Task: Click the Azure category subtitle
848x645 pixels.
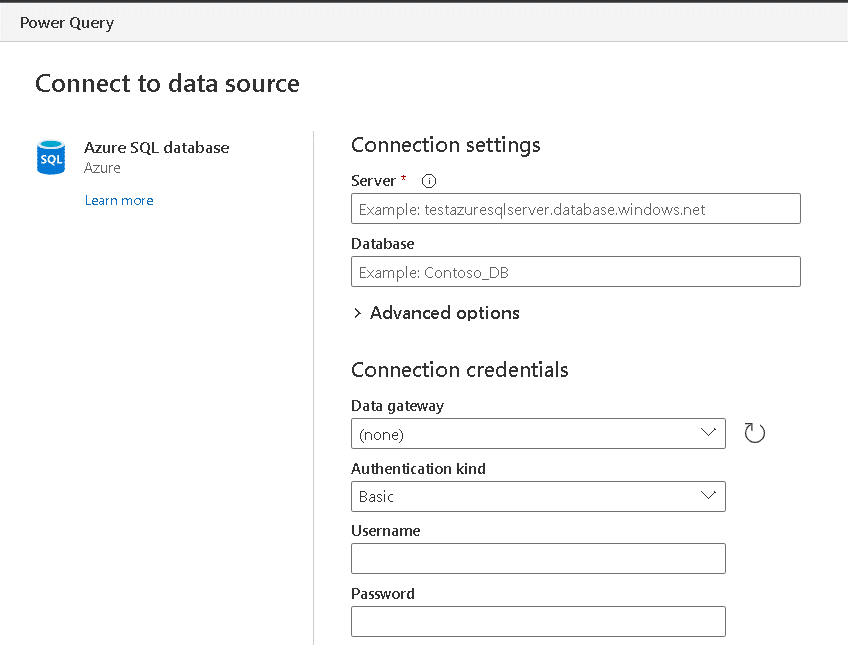Action: coord(102,168)
